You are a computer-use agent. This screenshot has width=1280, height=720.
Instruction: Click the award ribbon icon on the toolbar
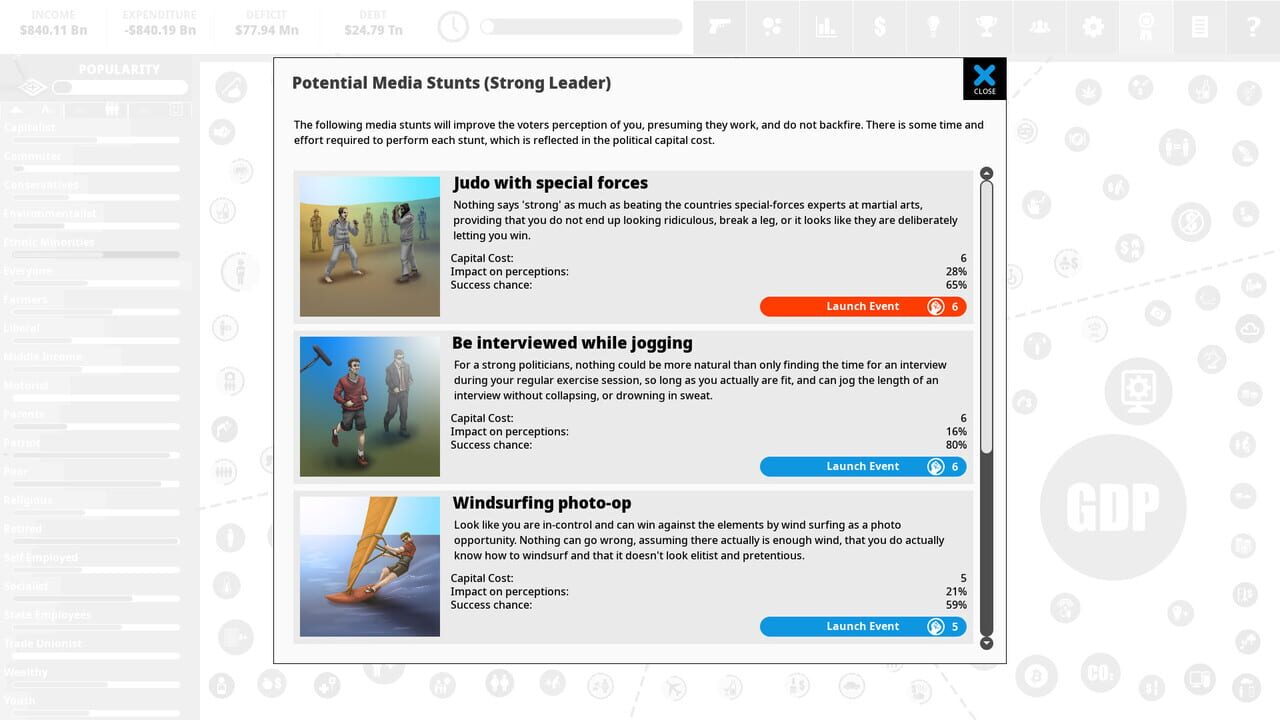pos(1147,27)
